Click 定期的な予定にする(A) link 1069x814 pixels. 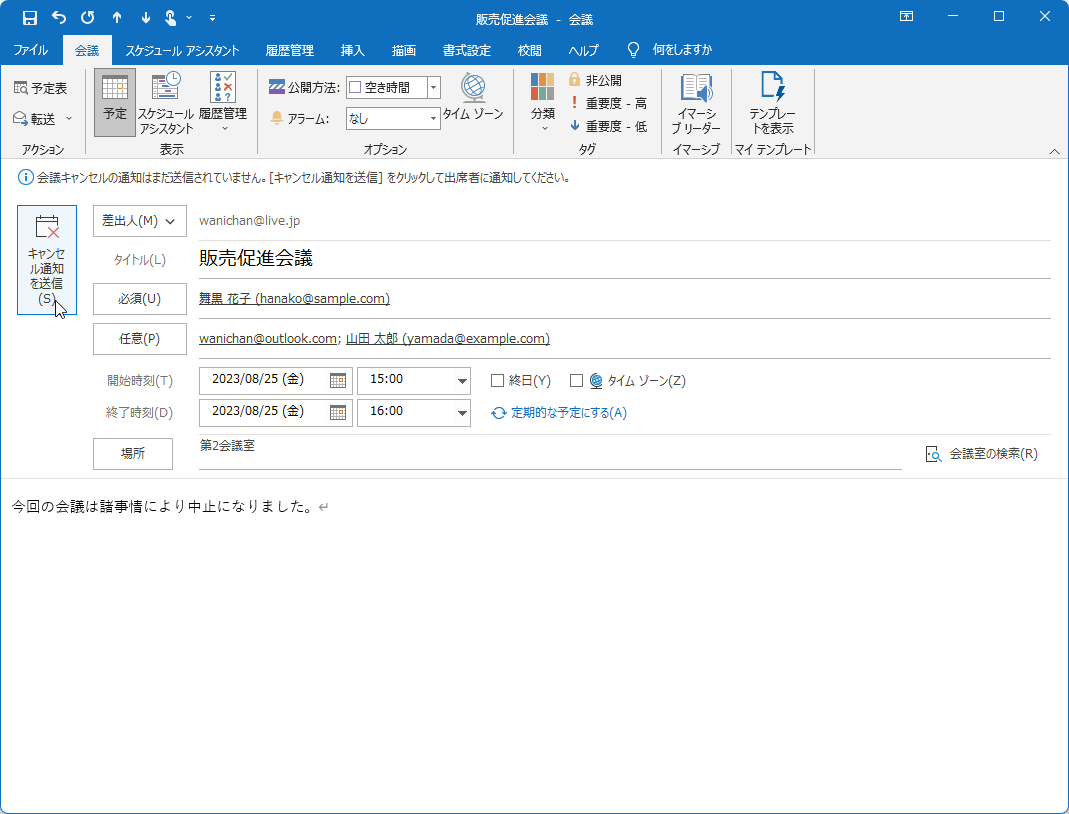[x=559, y=412]
